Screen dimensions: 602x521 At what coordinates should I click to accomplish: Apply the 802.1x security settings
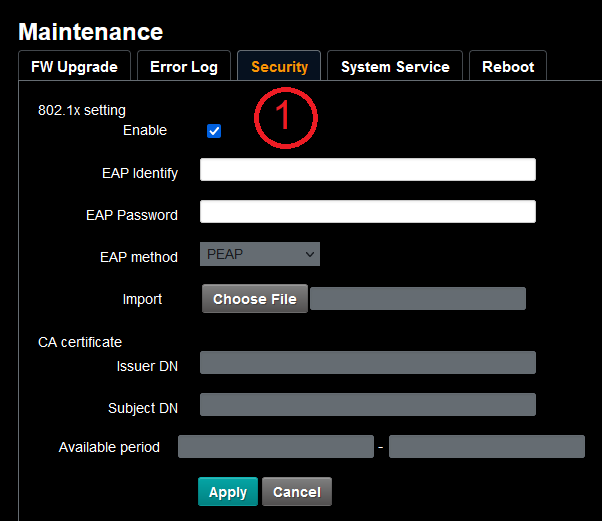228,492
